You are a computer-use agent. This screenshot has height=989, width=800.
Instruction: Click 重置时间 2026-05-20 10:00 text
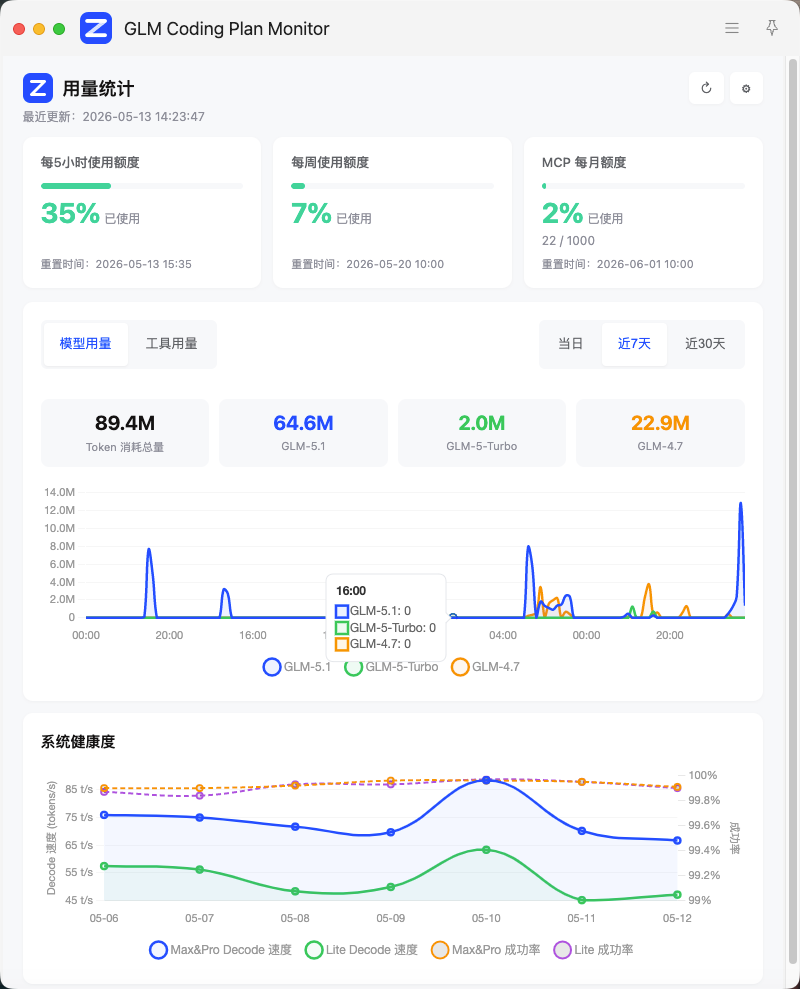367,264
